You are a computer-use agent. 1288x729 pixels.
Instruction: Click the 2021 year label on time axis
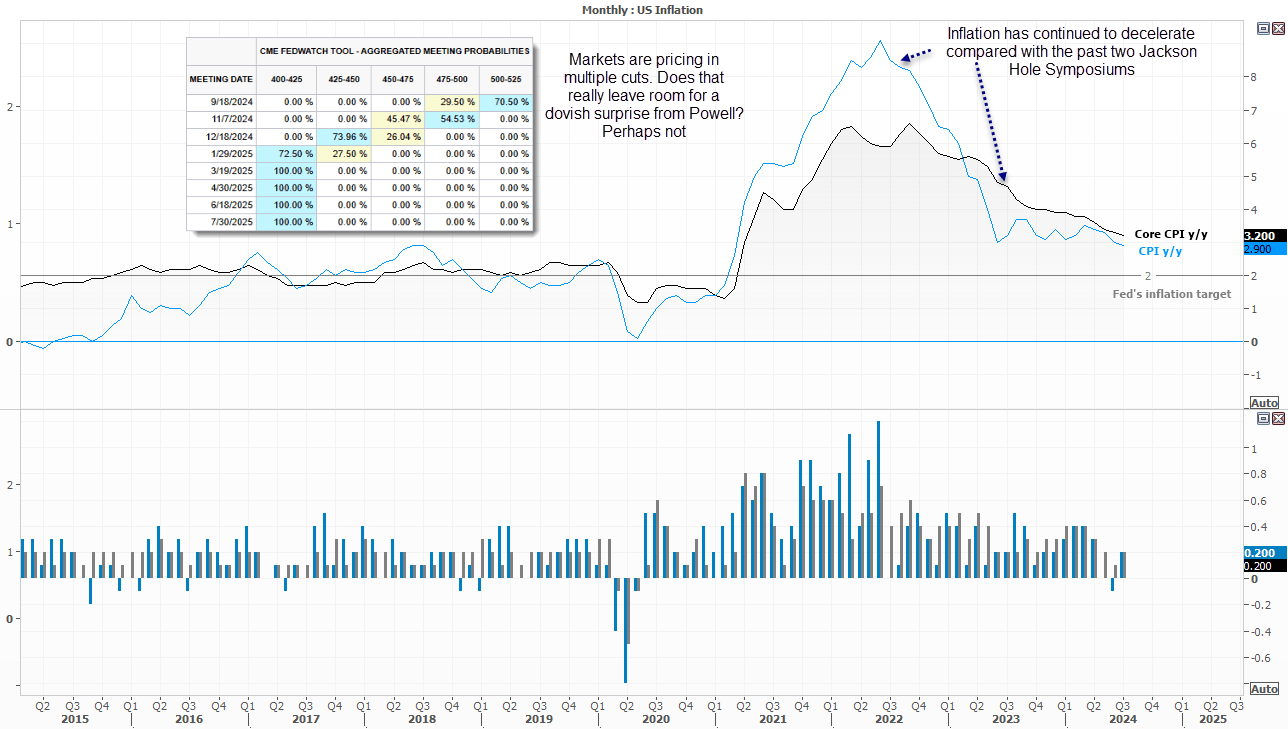coord(772,718)
